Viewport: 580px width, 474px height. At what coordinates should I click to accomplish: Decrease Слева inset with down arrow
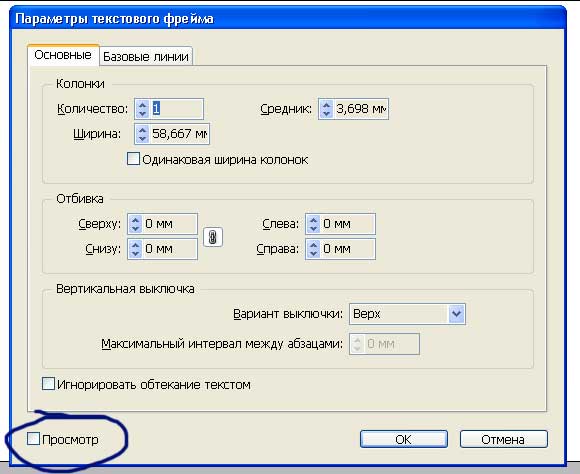313,228
